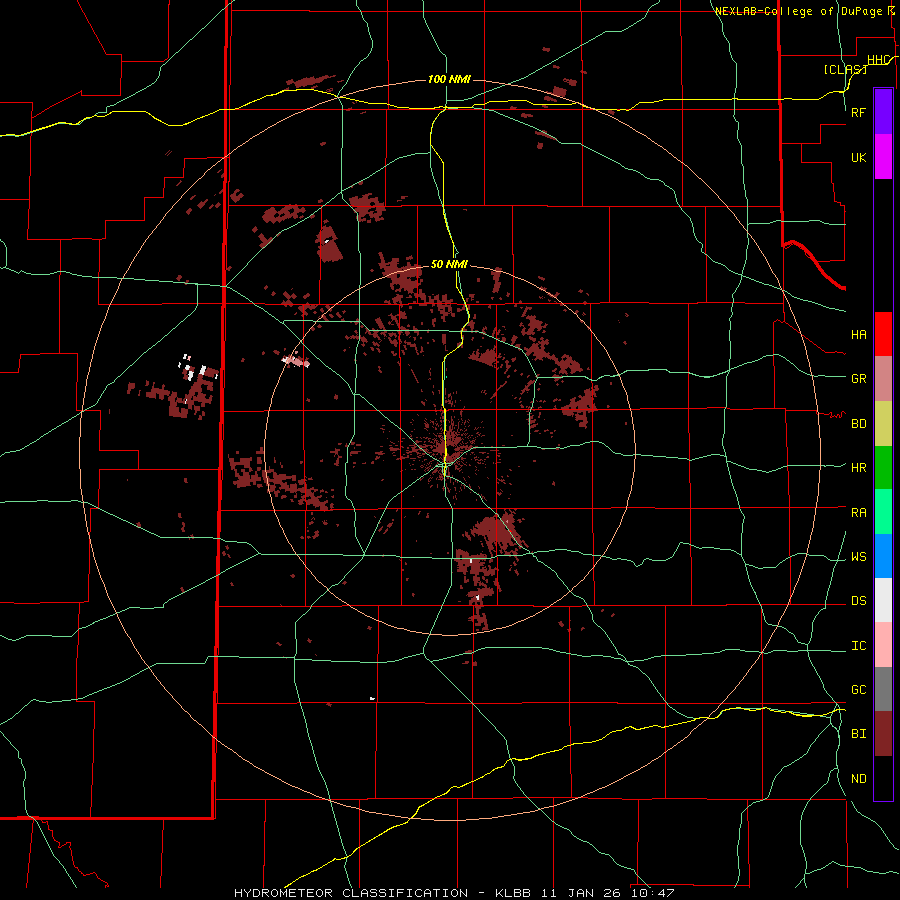Click the UK magenta legend swatch
900x900 pixels.
[x=883, y=157]
